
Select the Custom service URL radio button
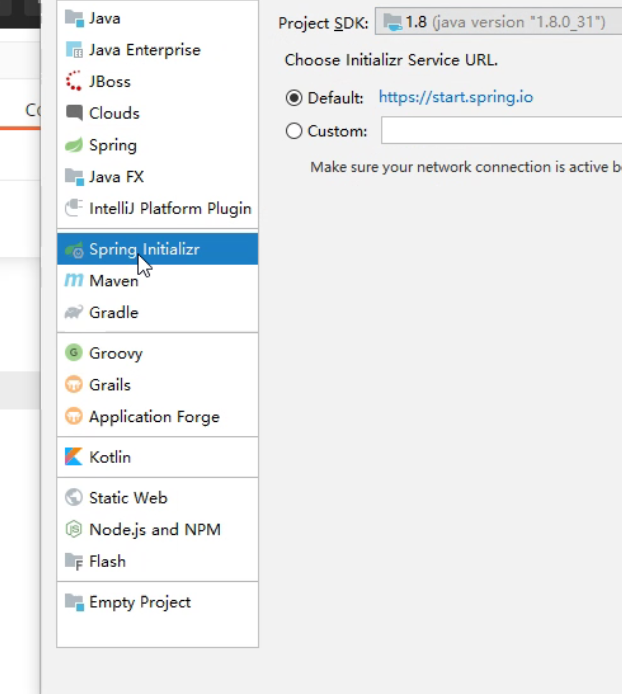coord(294,131)
